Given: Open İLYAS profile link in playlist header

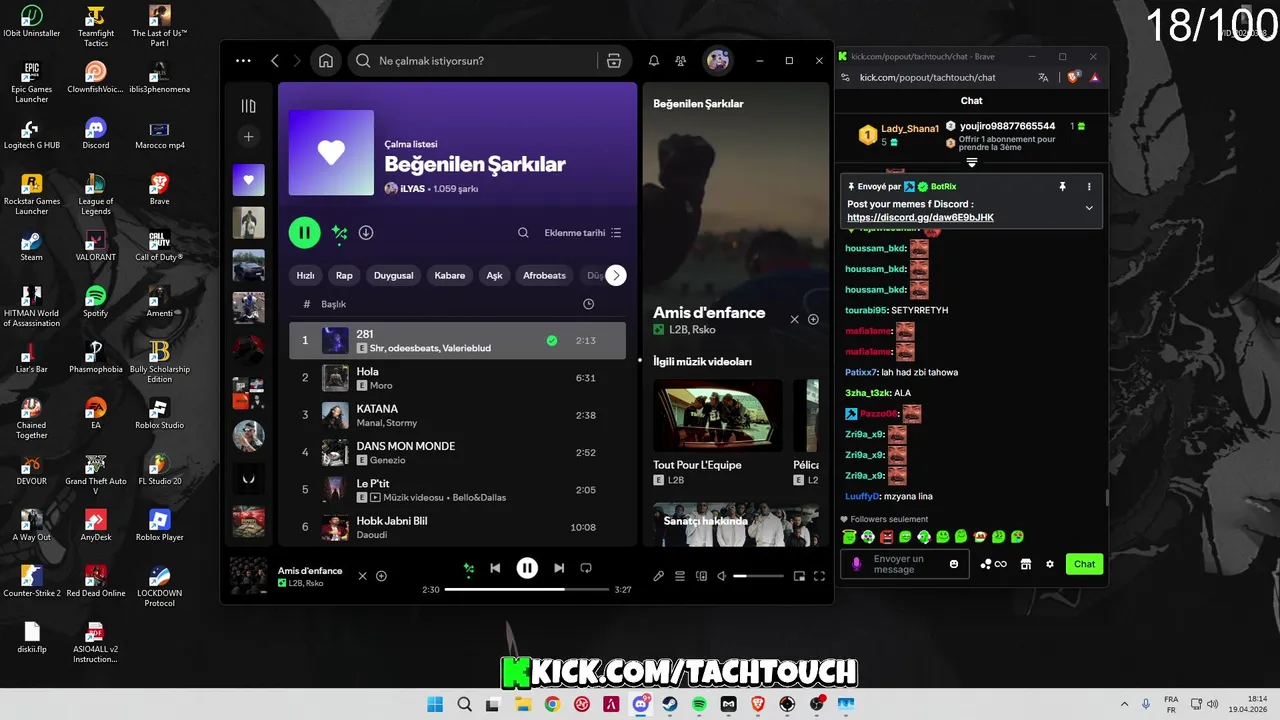Looking at the screenshot, I should (413, 189).
